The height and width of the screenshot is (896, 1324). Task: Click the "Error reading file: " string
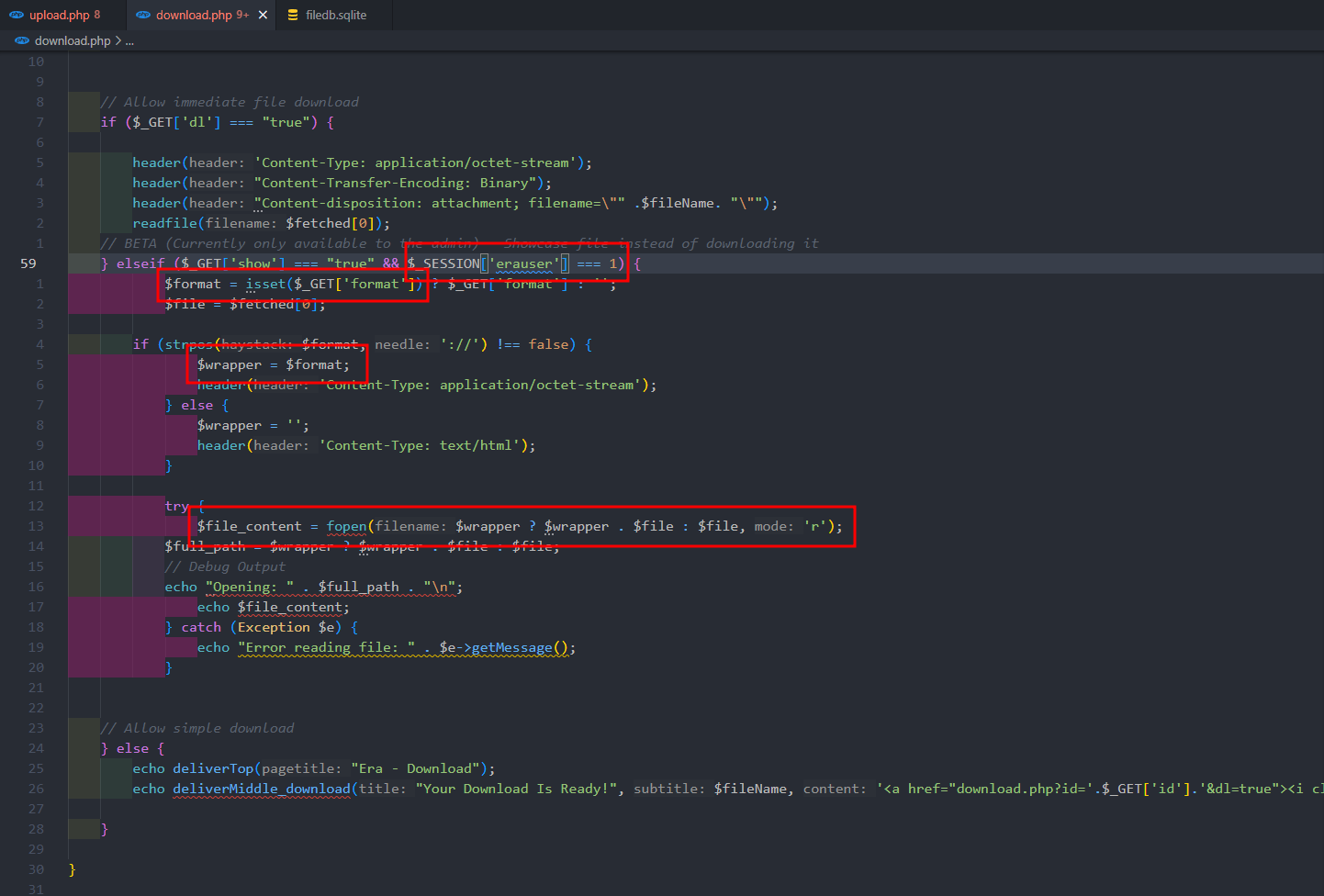click(326, 647)
